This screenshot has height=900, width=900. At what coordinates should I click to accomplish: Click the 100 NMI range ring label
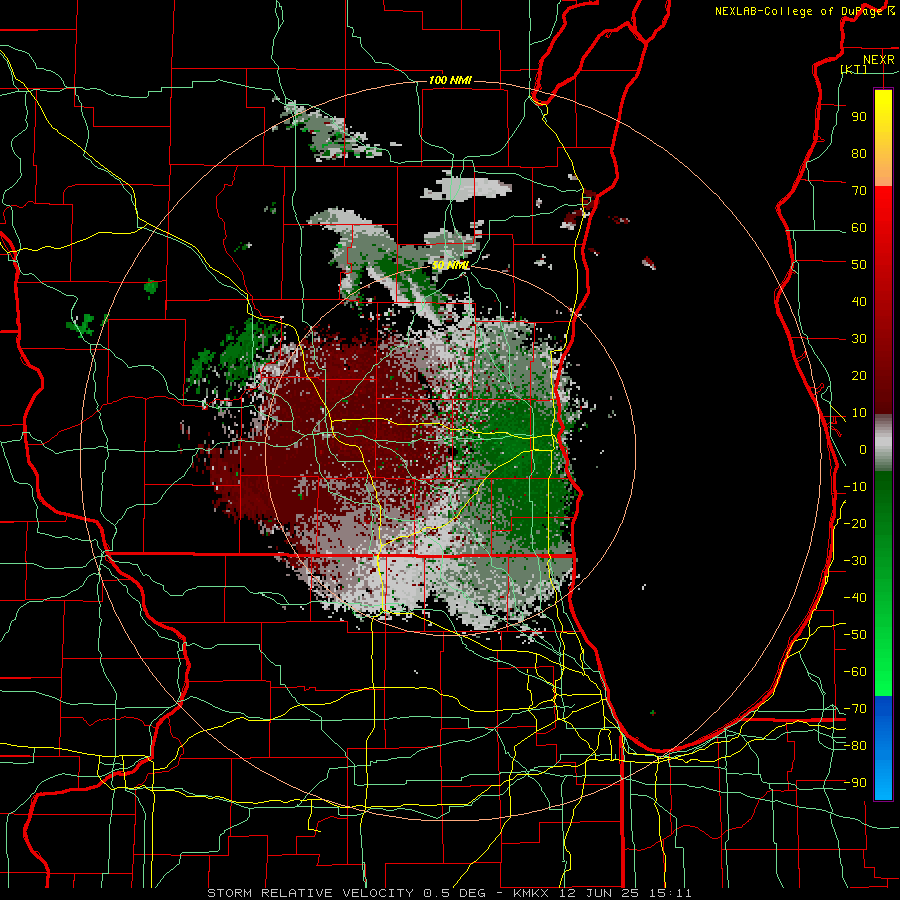pos(450,80)
